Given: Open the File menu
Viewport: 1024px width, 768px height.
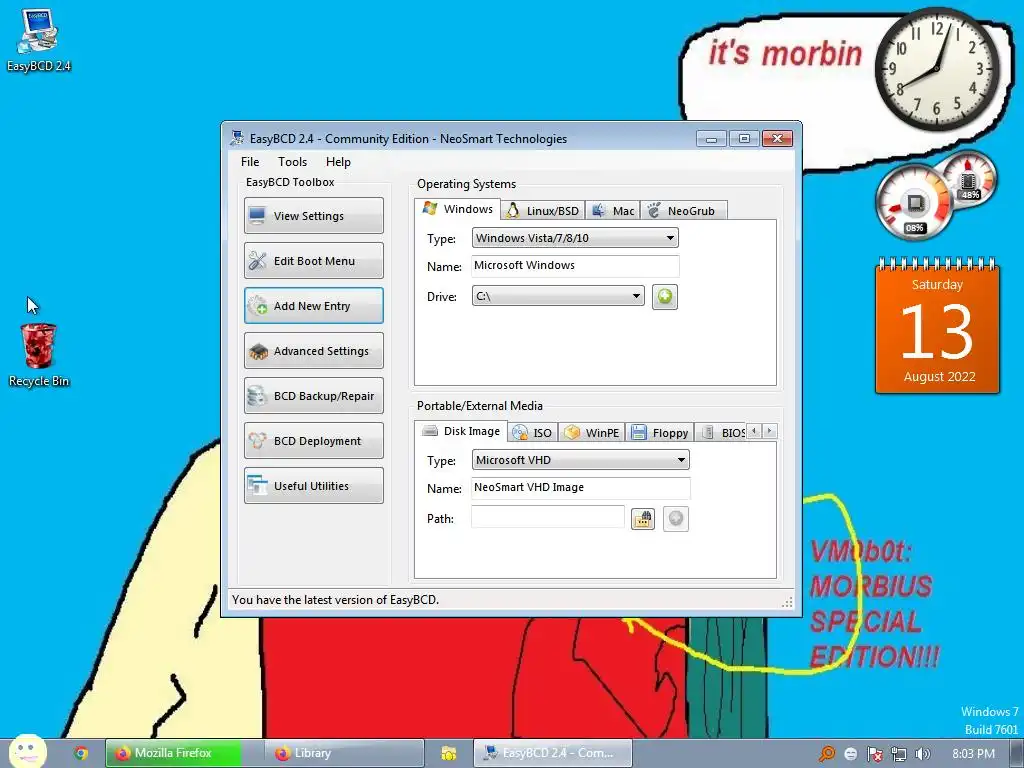Looking at the screenshot, I should point(249,162).
